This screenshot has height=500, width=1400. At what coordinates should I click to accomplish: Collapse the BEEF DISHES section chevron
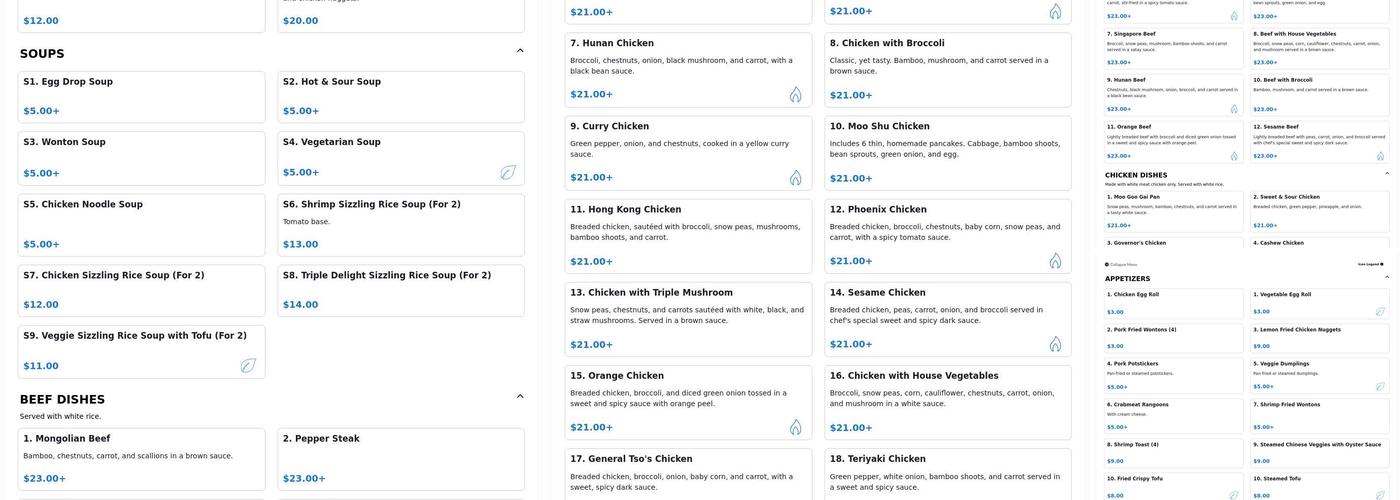point(520,397)
